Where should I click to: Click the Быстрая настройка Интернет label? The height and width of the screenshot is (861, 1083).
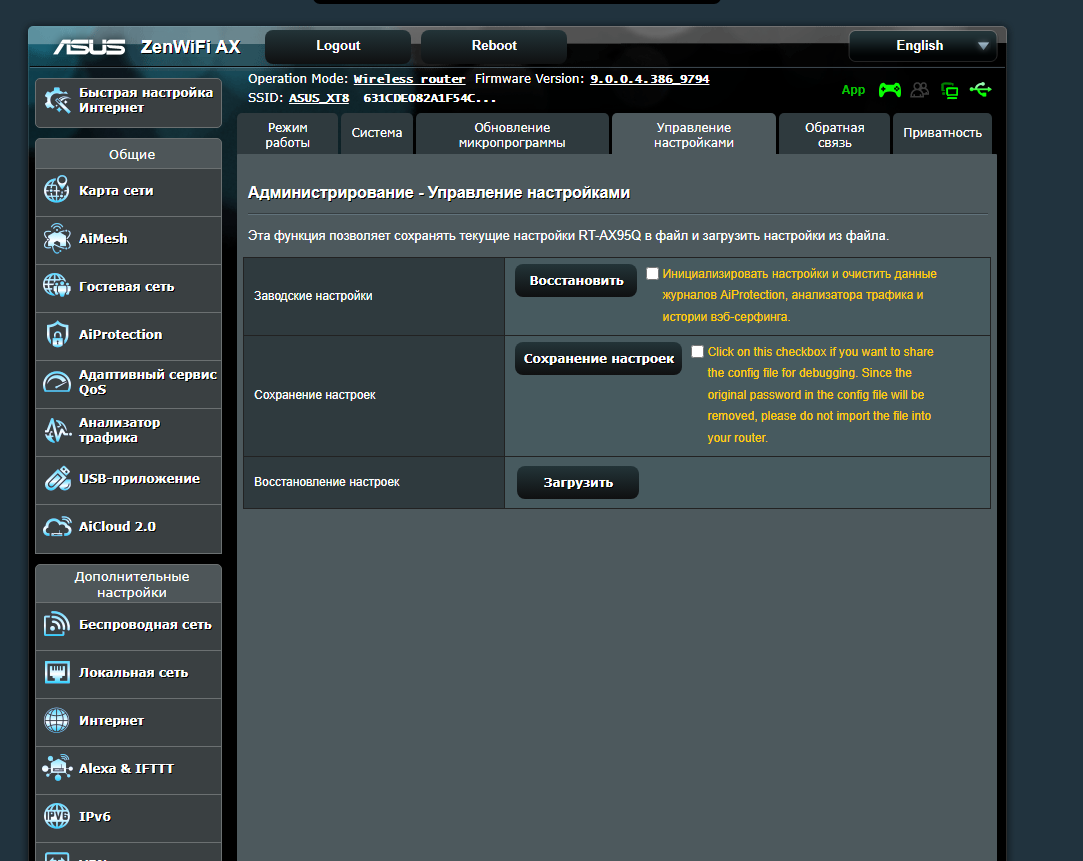[146, 100]
